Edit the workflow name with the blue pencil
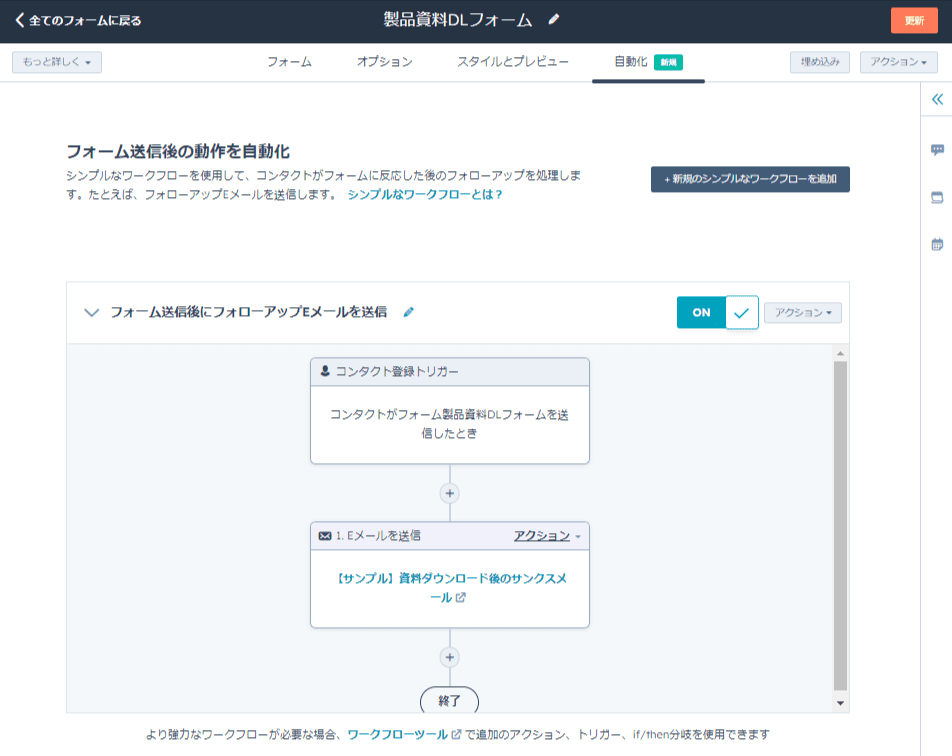Viewport: 952px width, 756px height. pos(409,312)
